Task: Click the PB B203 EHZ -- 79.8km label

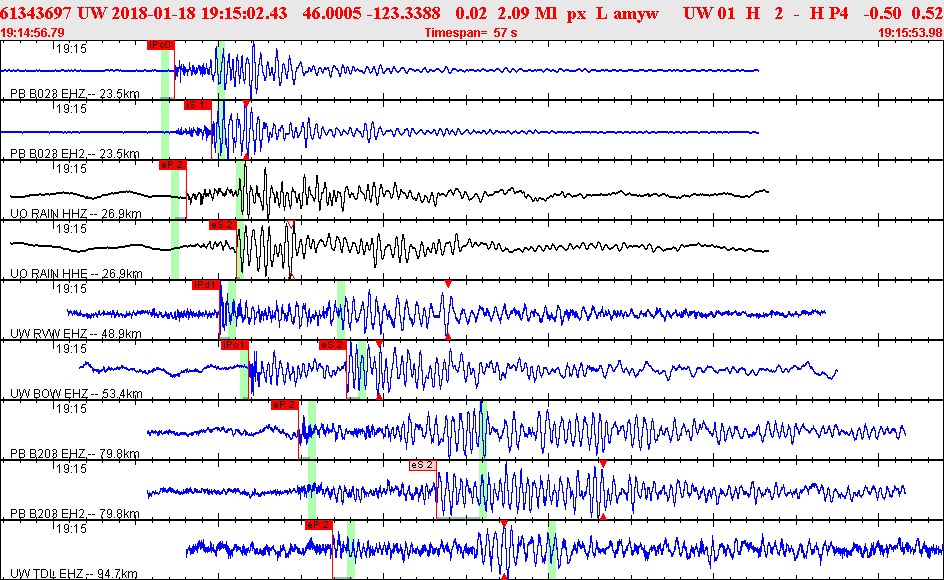Action: [75, 454]
